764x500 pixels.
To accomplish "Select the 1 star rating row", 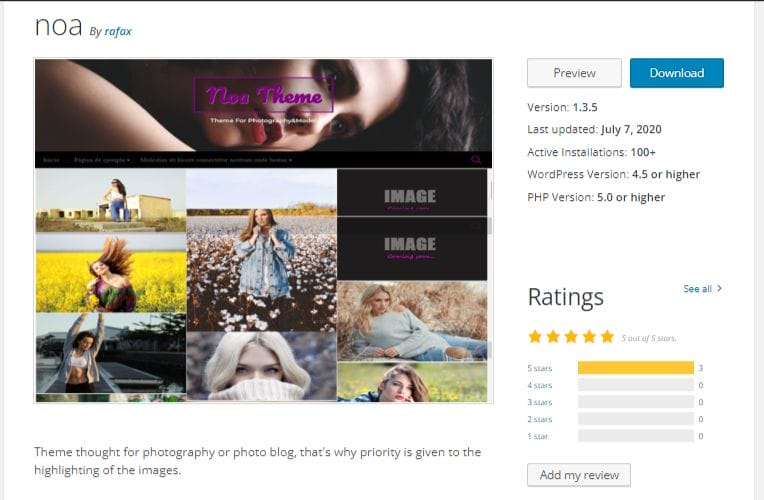I will click(x=615, y=436).
